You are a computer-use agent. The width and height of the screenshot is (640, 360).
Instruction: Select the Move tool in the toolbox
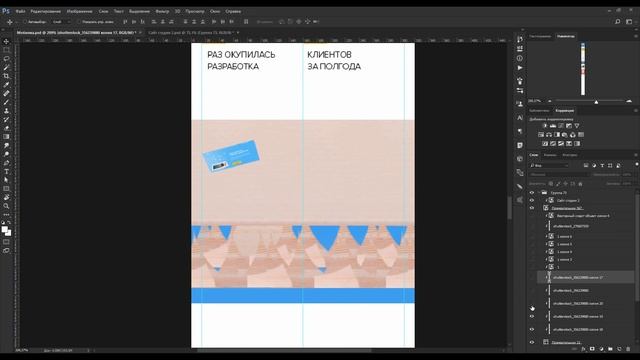pos(6,41)
